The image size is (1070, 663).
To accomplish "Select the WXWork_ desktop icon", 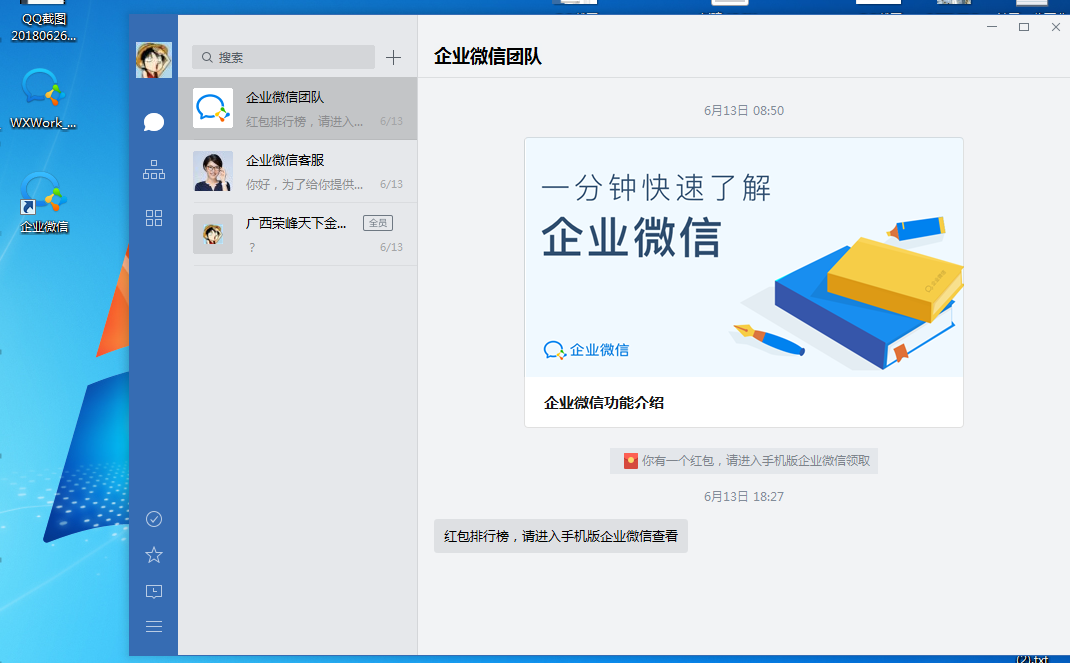I will click(43, 99).
